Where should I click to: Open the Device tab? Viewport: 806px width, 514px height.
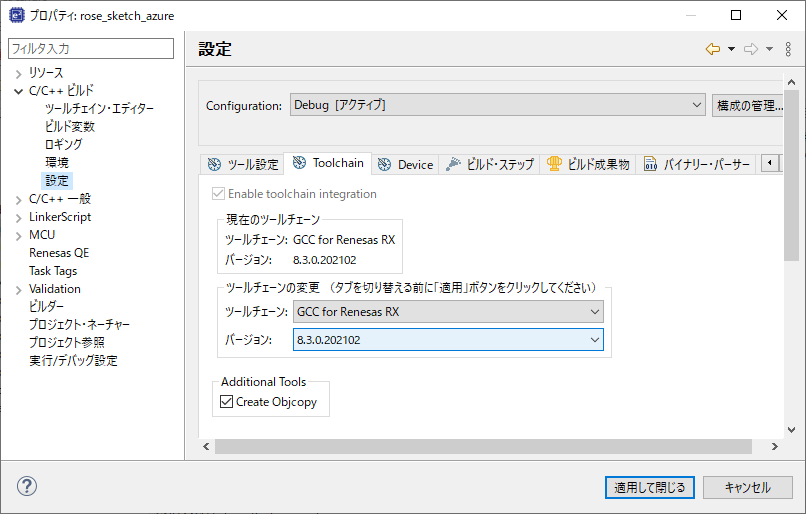[405, 164]
